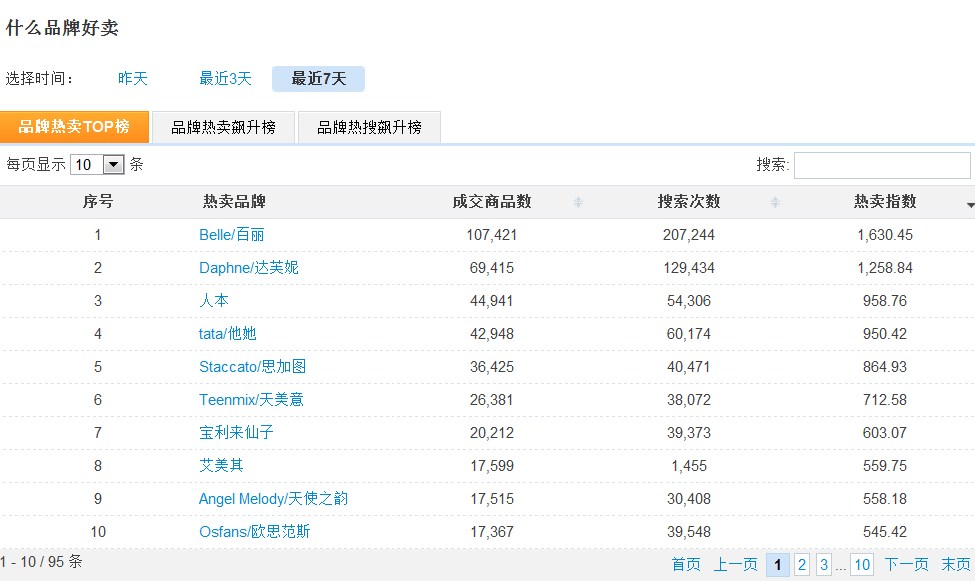The width and height of the screenshot is (975, 581).
Task: Open Angel Melody/天使之韵 brand link
Action: point(273,499)
